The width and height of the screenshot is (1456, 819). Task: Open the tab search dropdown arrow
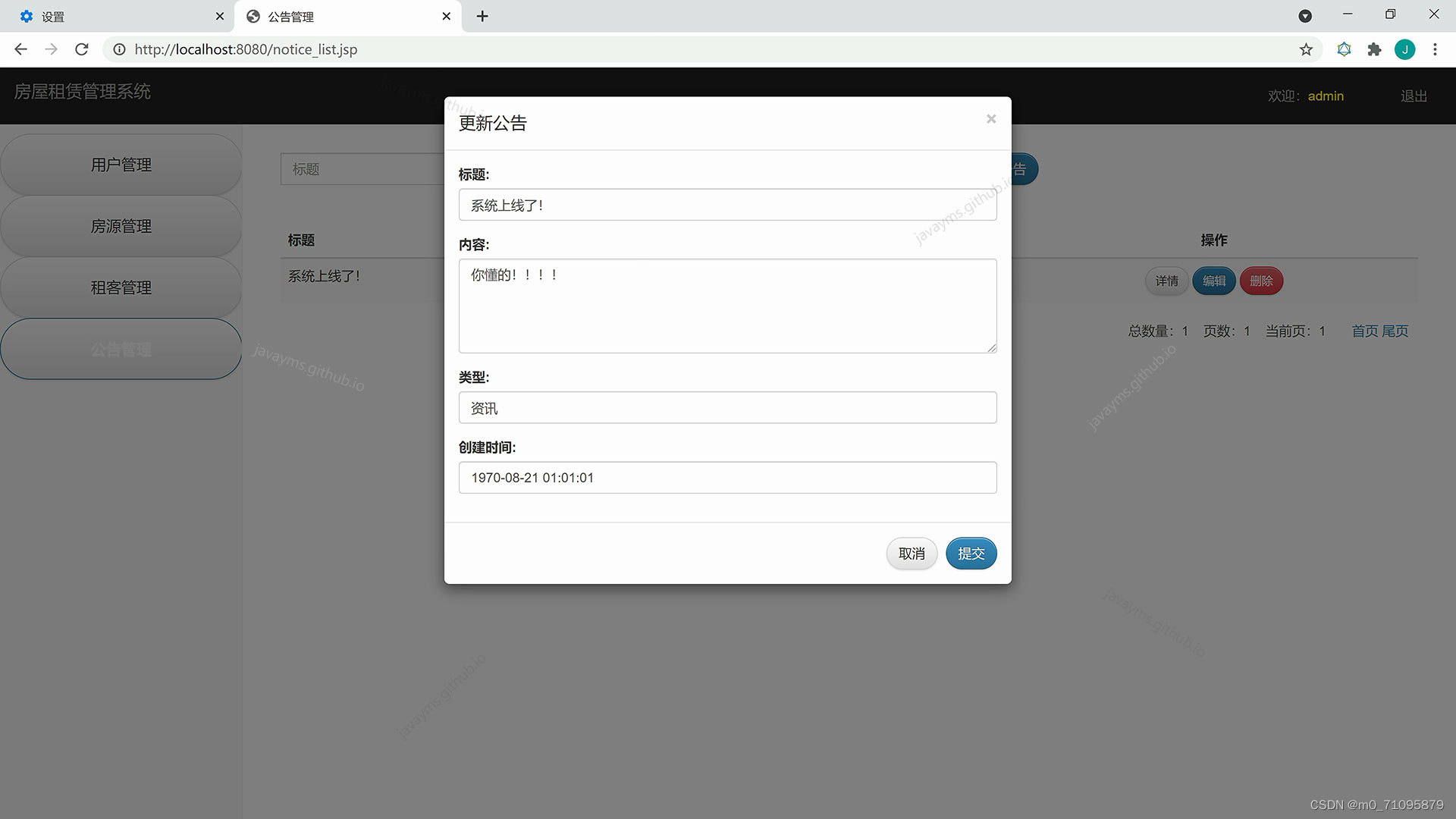click(1305, 16)
